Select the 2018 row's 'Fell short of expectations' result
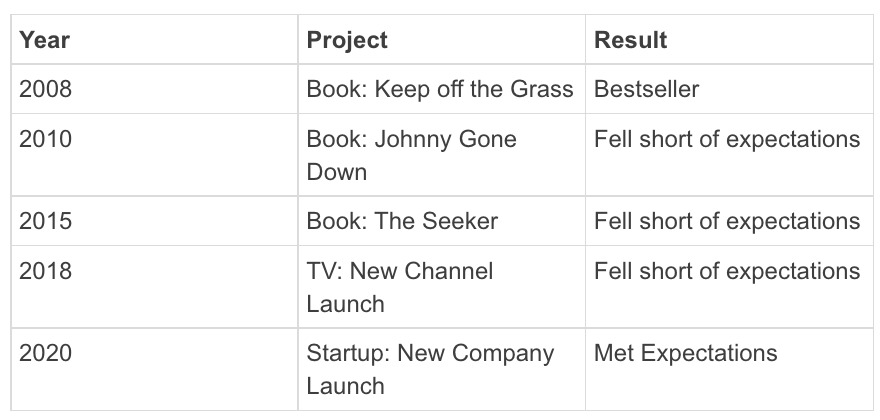 click(x=727, y=271)
